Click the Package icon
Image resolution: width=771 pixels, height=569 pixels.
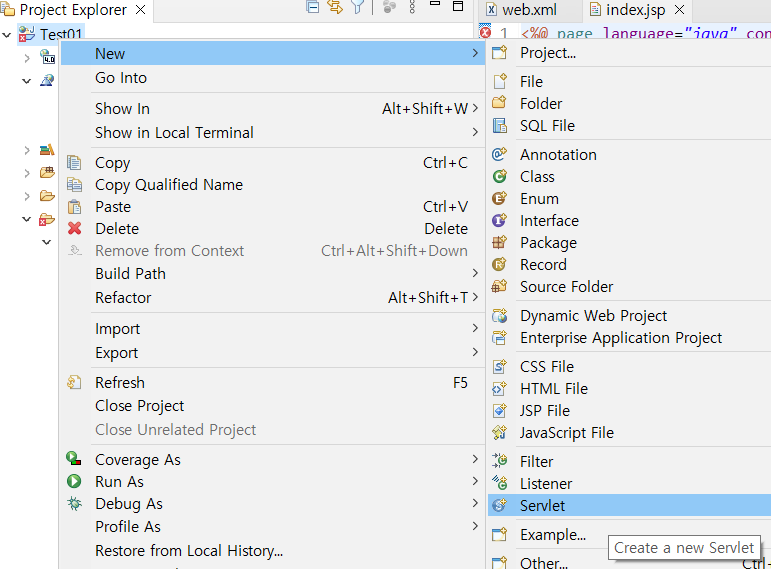[x=500, y=242]
